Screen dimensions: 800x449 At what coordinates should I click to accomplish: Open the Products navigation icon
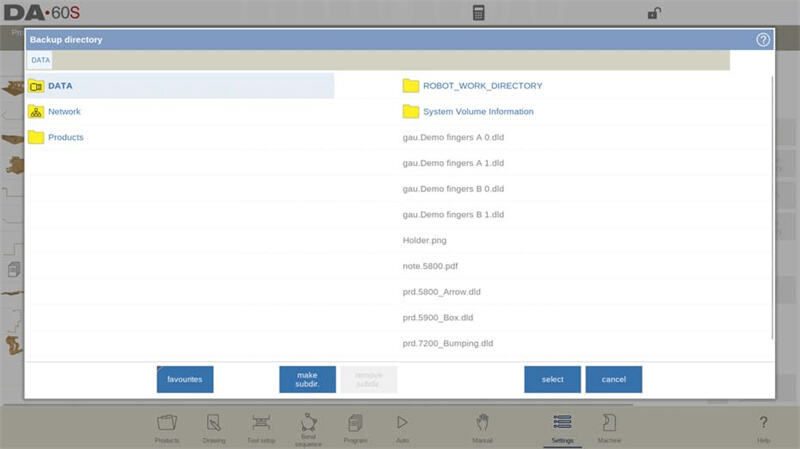(167, 427)
